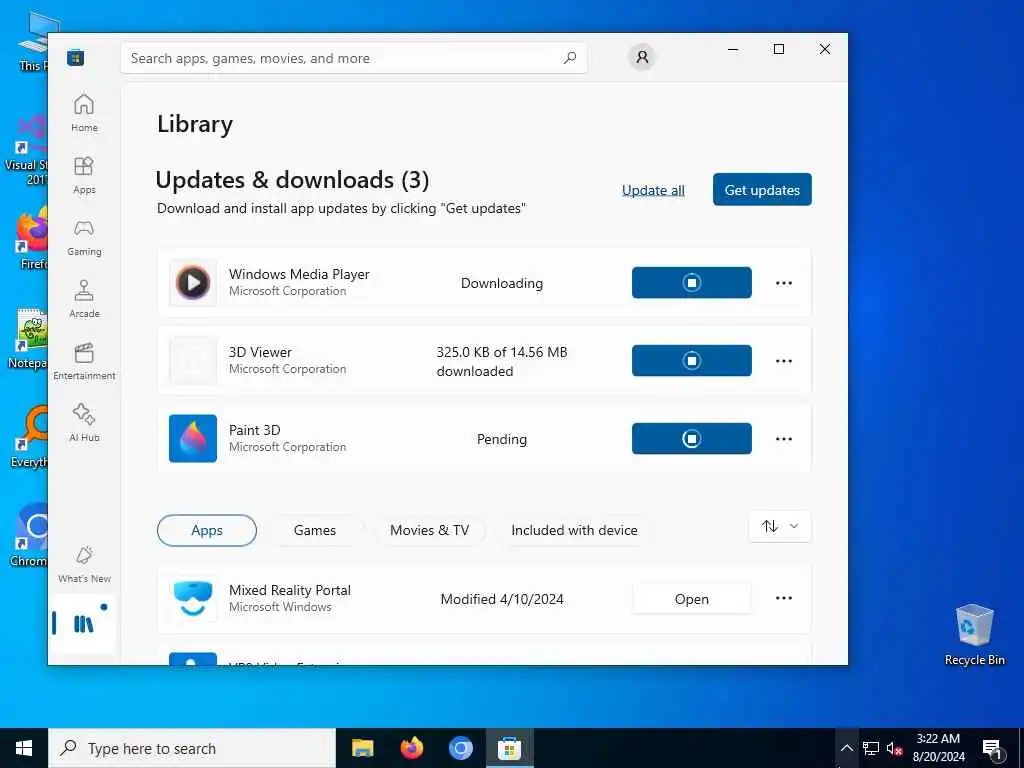Select the Recycle Bin desktop icon
The height and width of the screenshot is (768, 1024).
(x=974, y=635)
